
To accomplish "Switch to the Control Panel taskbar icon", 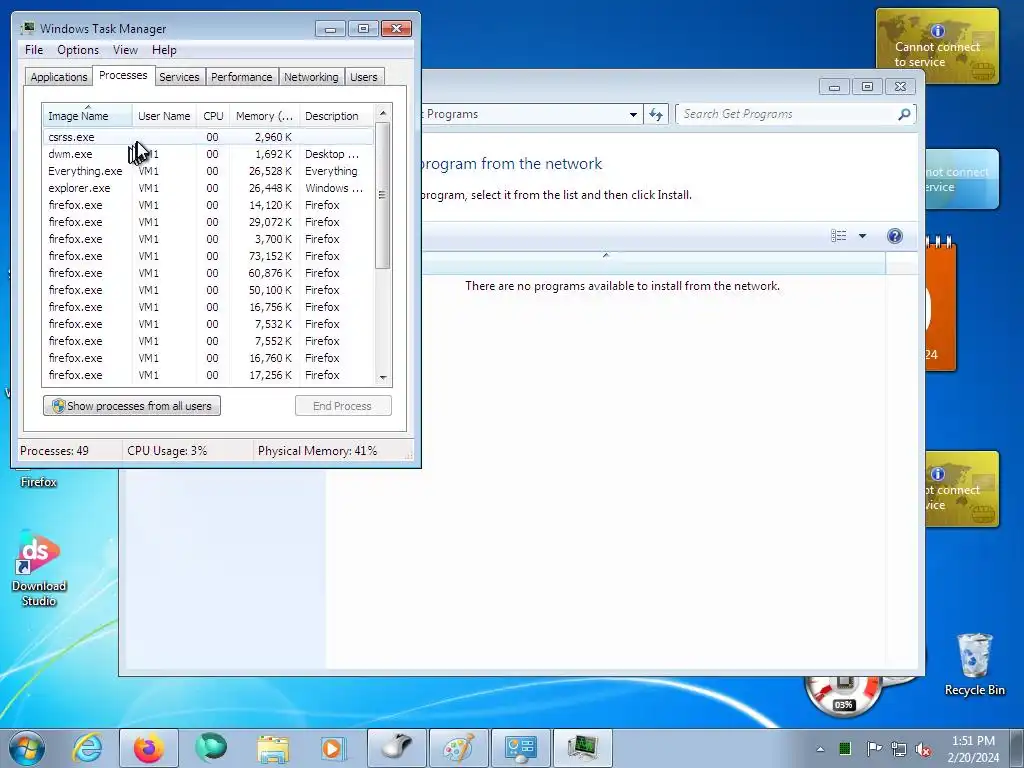I will coord(520,748).
